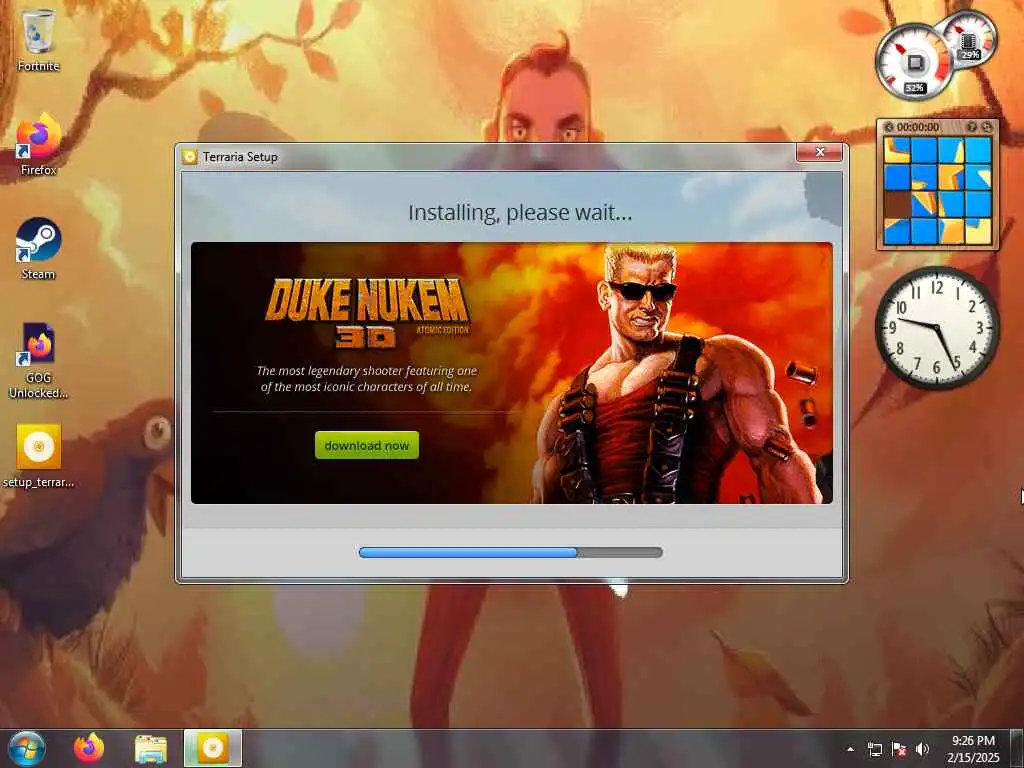Click the Duke Nukem 3D banner artwork
The image size is (1024, 768).
coord(511,373)
